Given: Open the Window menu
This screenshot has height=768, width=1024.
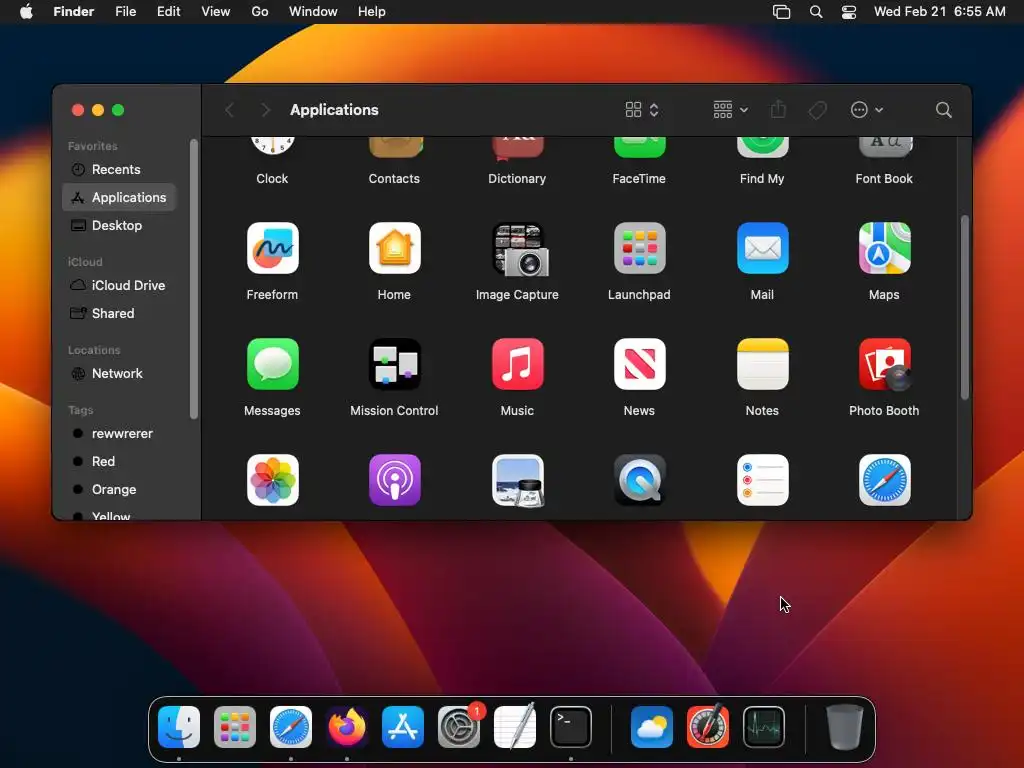Looking at the screenshot, I should click(x=313, y=12).
